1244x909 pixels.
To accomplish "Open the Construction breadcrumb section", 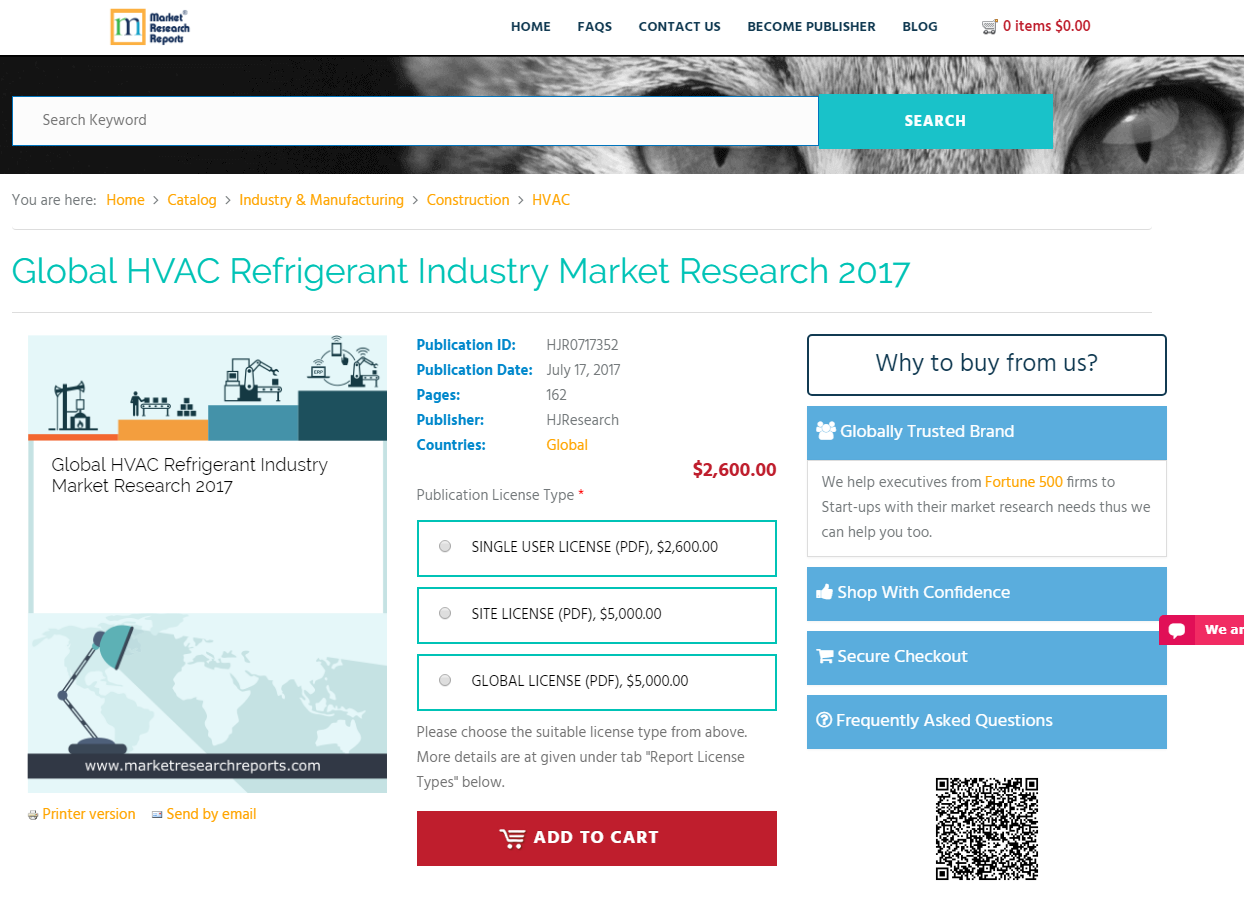I will (x=468, y=200).
